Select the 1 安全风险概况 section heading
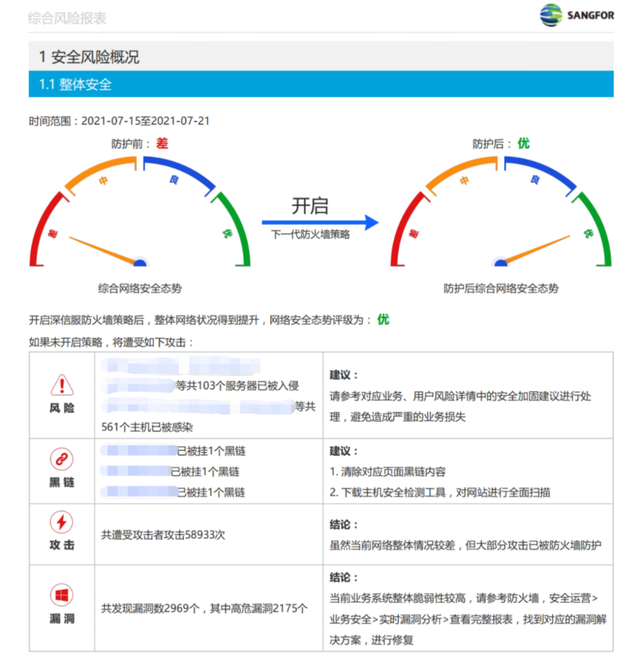 click(x=321, y=56)
